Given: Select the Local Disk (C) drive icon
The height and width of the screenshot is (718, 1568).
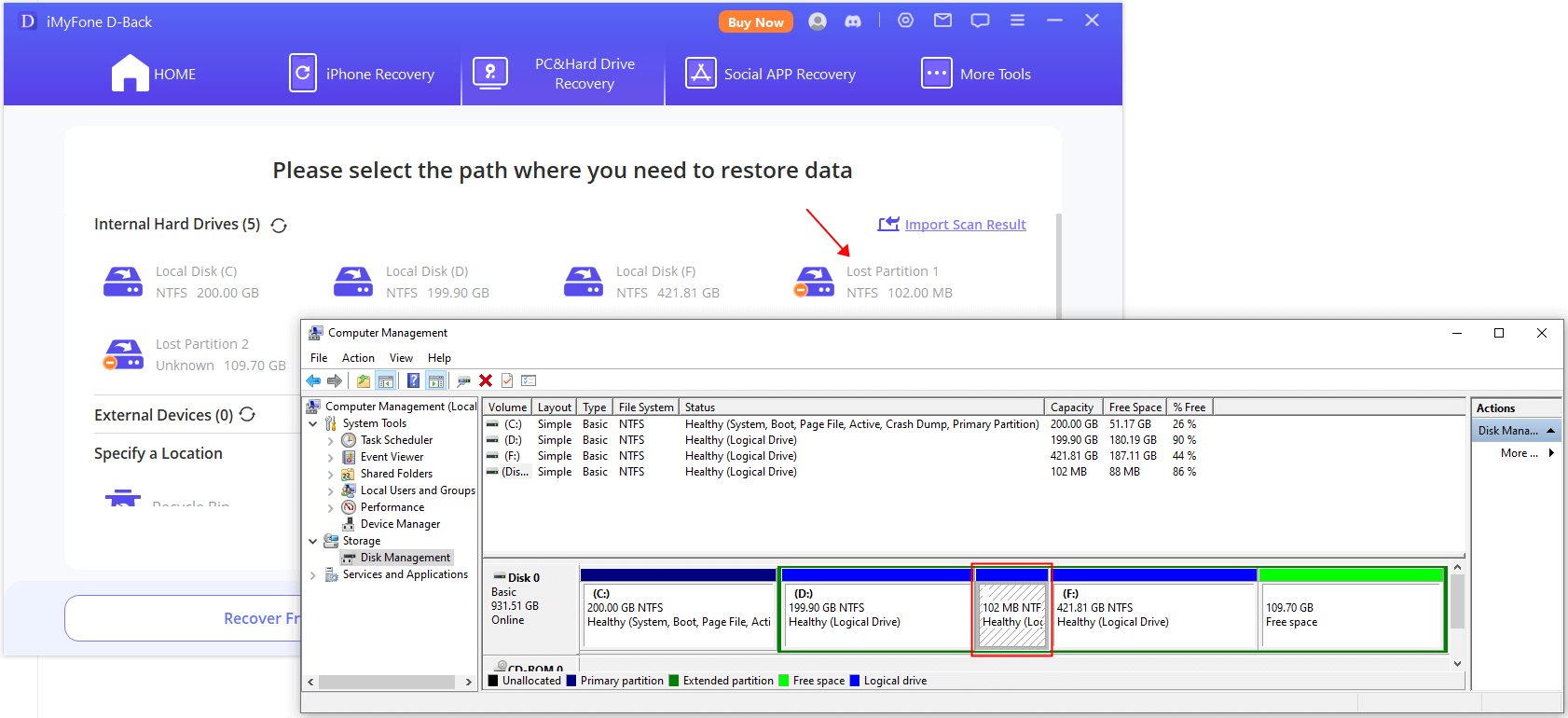Looking at the screenshot, I should click(123, 281).
